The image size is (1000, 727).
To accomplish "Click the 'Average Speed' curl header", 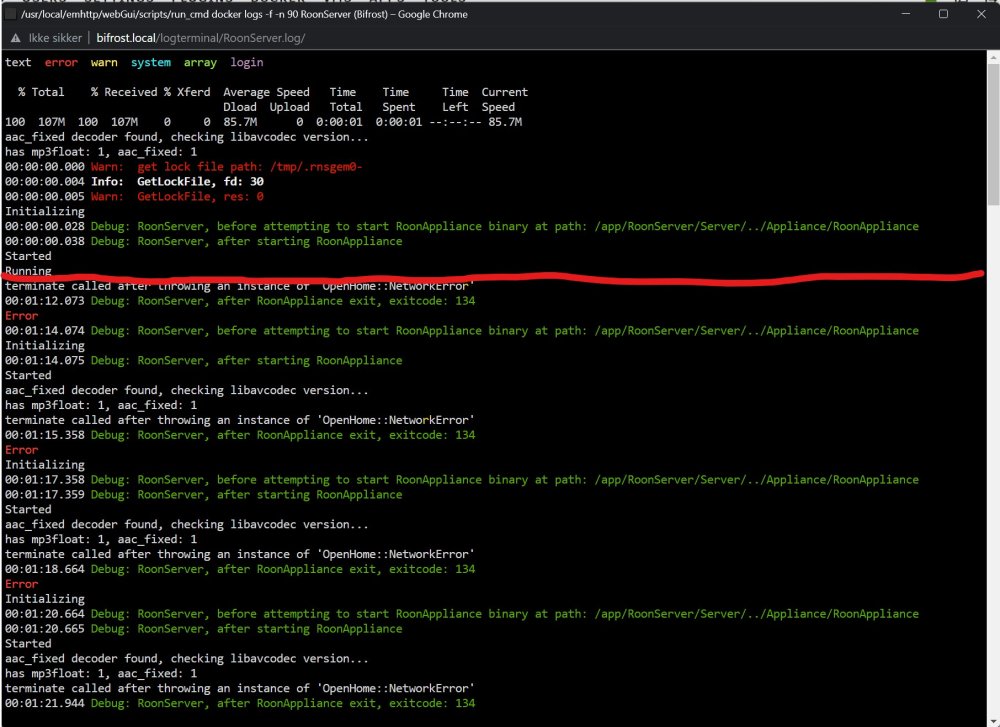I will [x=266, y=92].
